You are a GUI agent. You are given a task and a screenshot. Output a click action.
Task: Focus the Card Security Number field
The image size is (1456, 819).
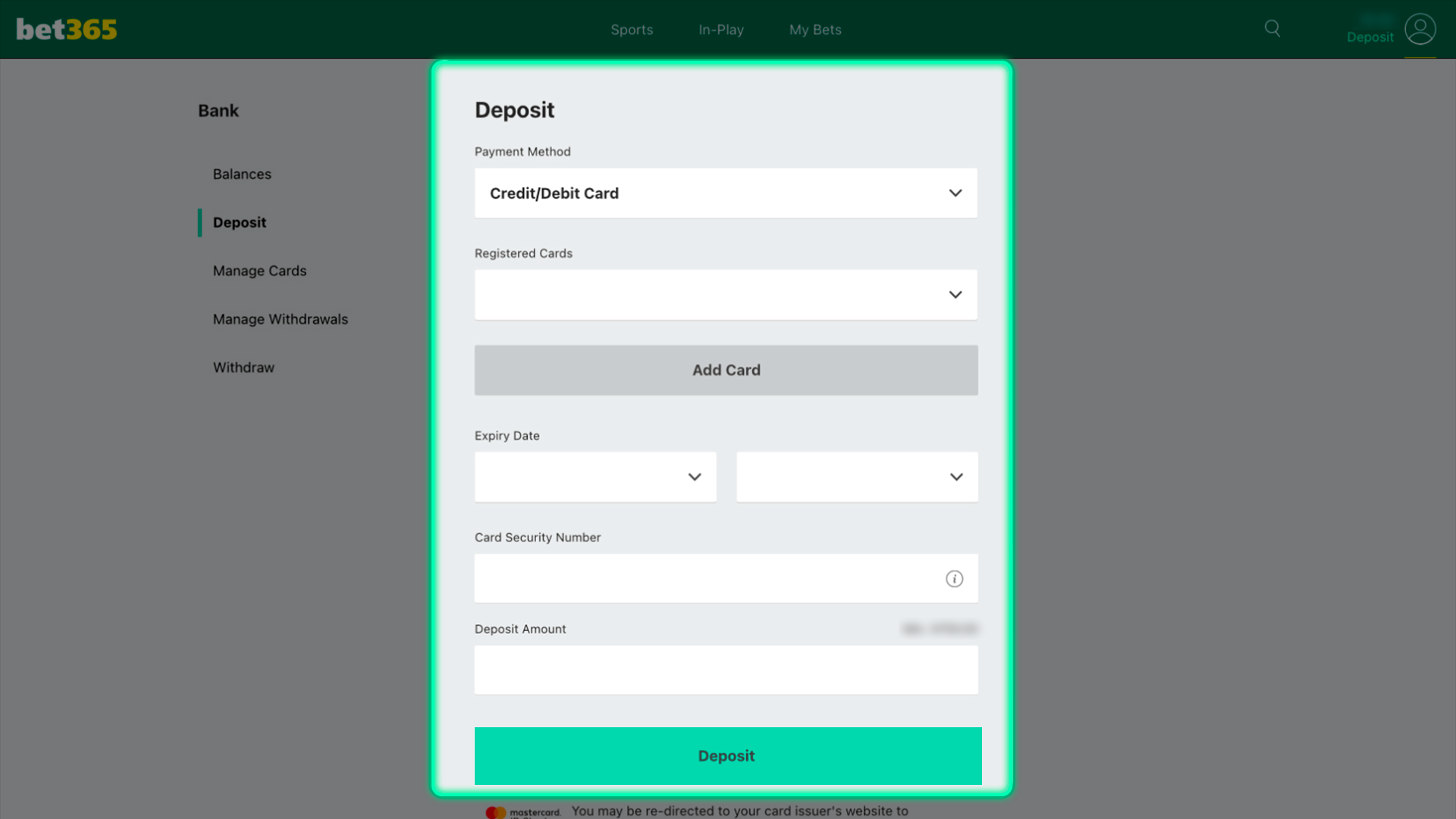(726, 579)
